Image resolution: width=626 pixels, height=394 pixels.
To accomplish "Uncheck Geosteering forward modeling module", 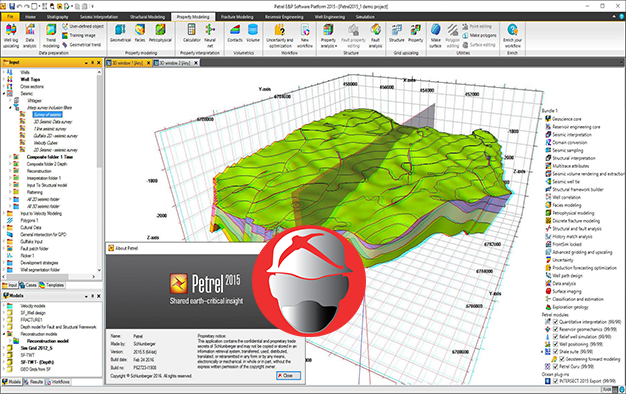I will tap(562, 359).
